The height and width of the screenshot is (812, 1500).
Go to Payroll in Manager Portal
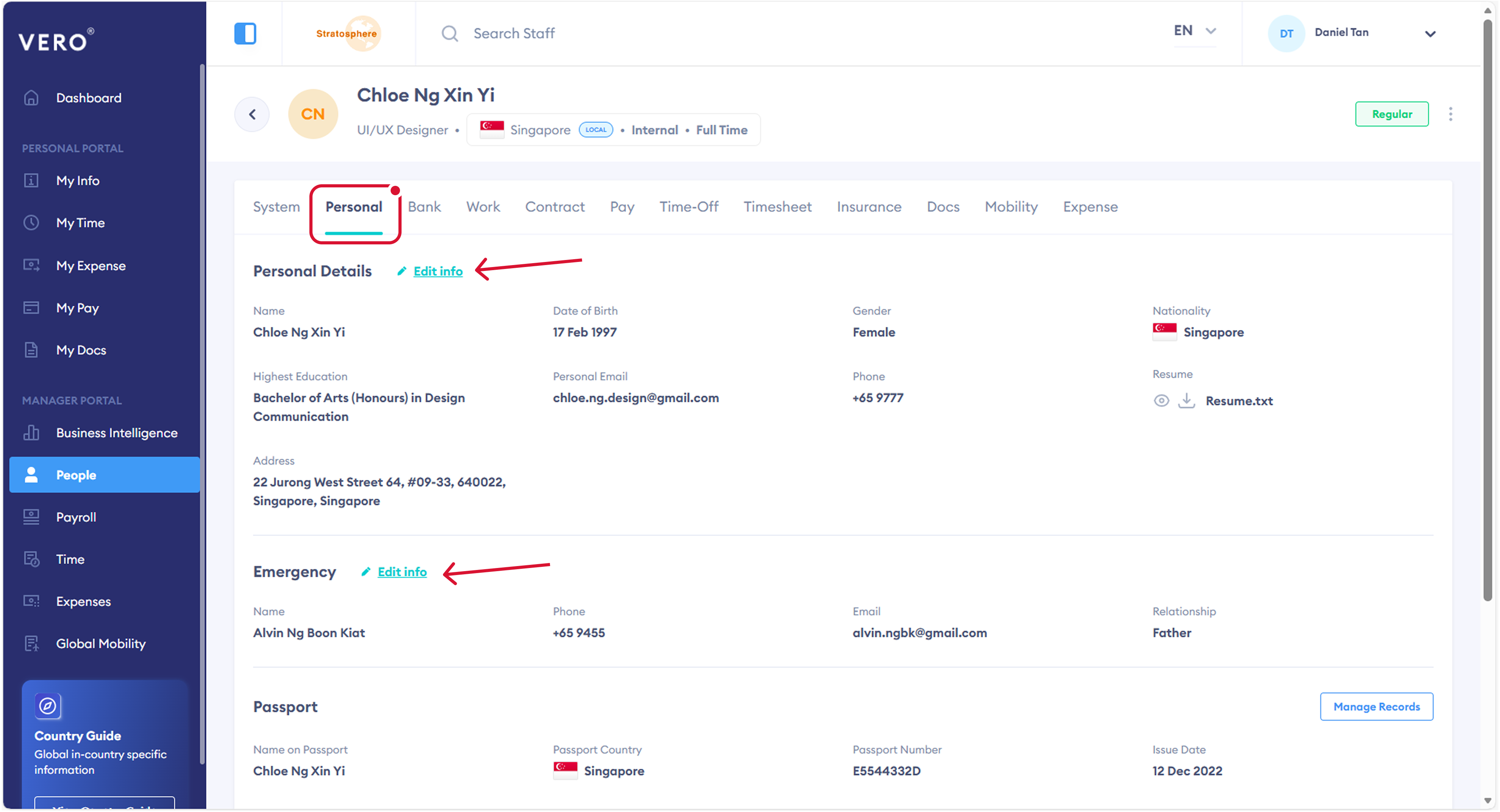point(76,518)
